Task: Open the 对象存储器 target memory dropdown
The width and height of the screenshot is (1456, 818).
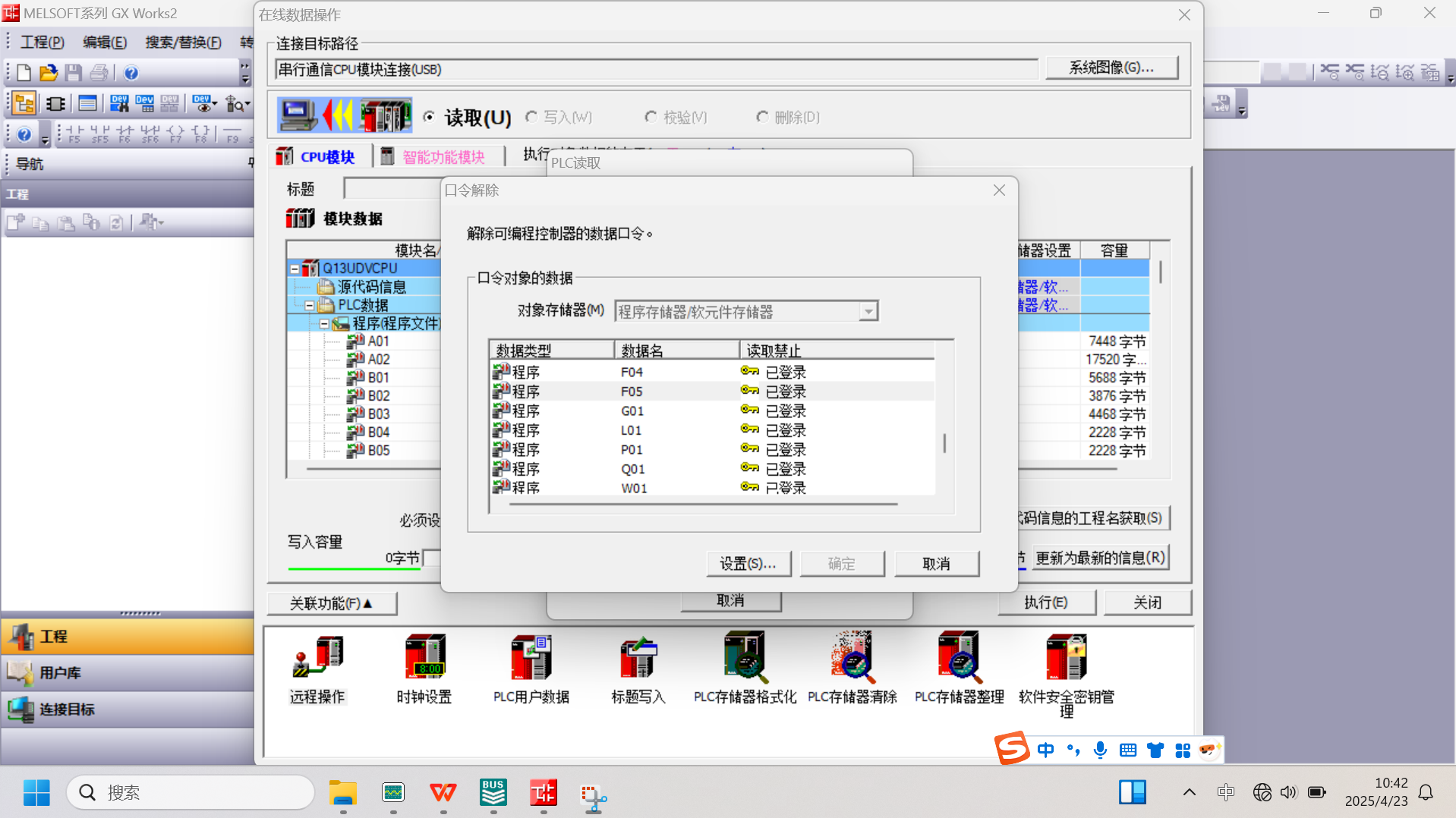Action: (x=868, y=312)
